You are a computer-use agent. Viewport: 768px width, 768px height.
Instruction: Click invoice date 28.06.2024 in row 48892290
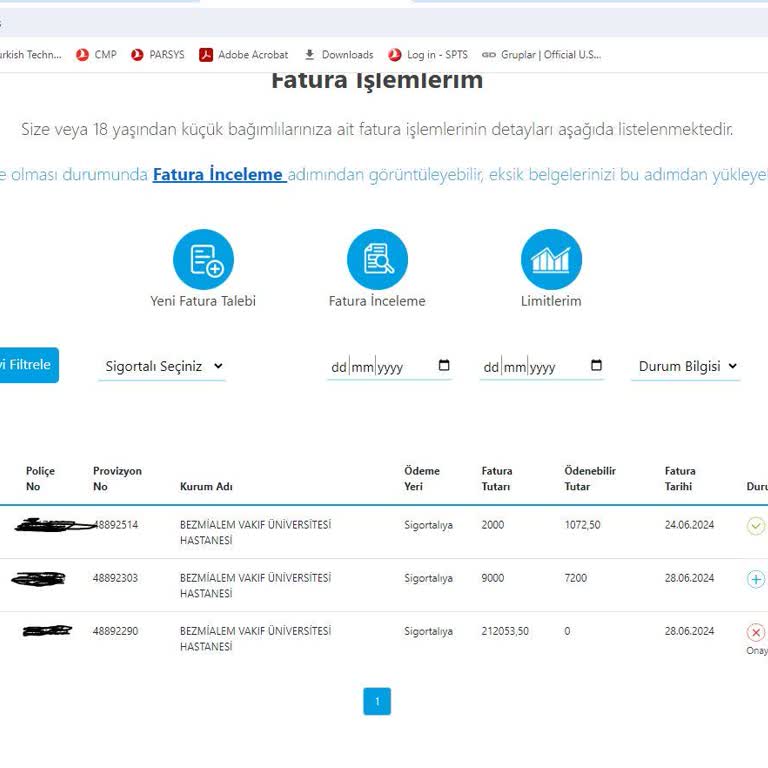tap(689, 631)
